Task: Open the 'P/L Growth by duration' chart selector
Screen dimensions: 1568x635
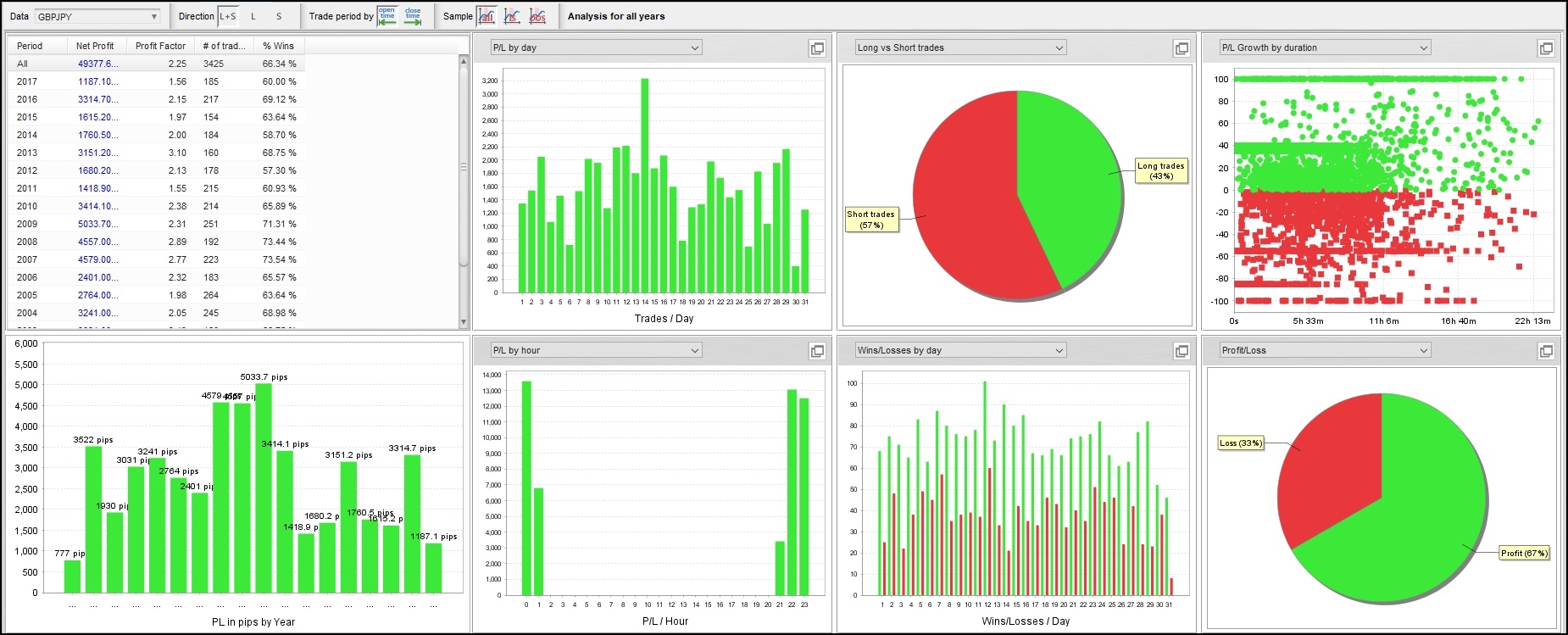Action: point(1326,47)
